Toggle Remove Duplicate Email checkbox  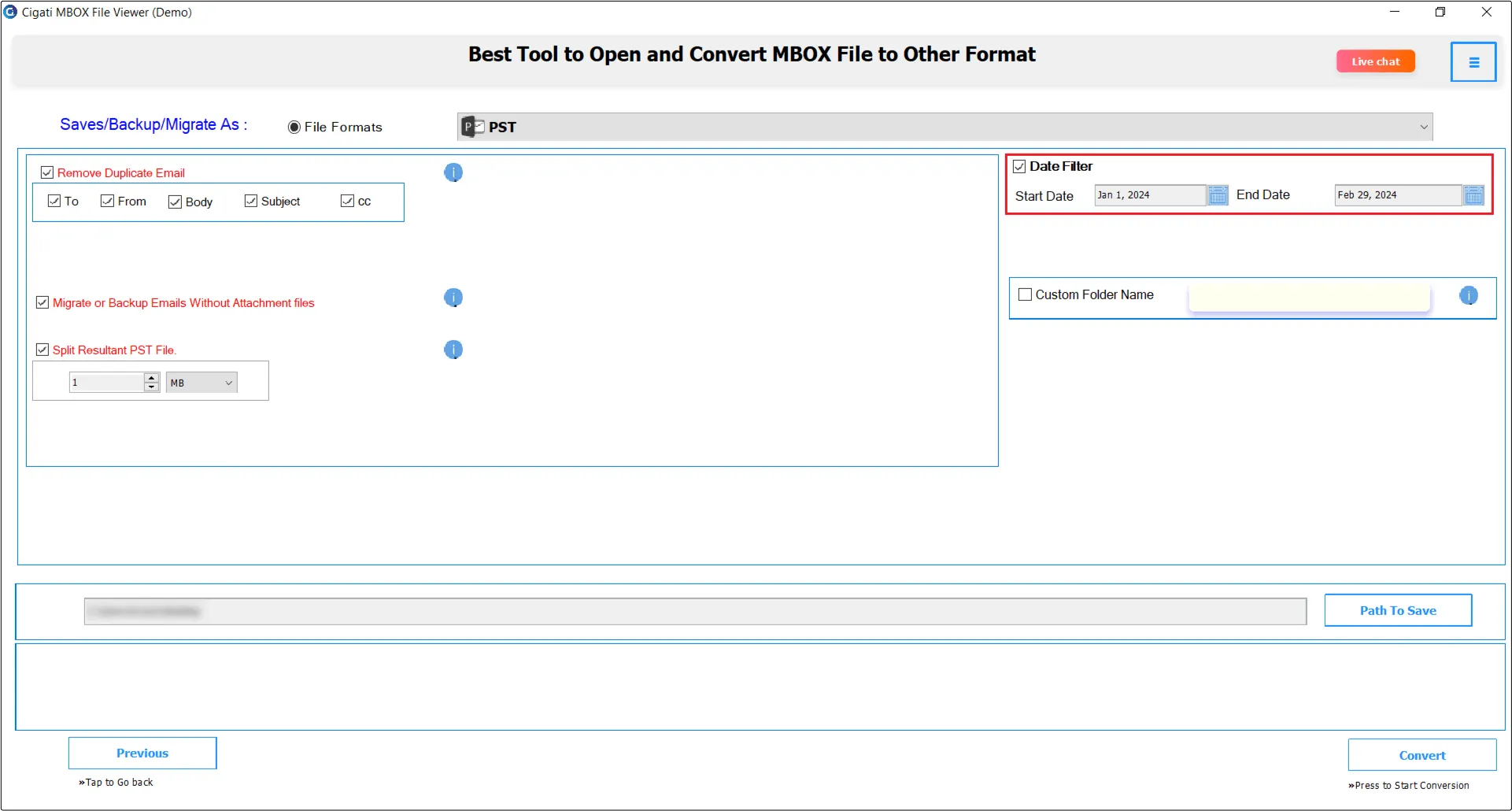[47, 172]
